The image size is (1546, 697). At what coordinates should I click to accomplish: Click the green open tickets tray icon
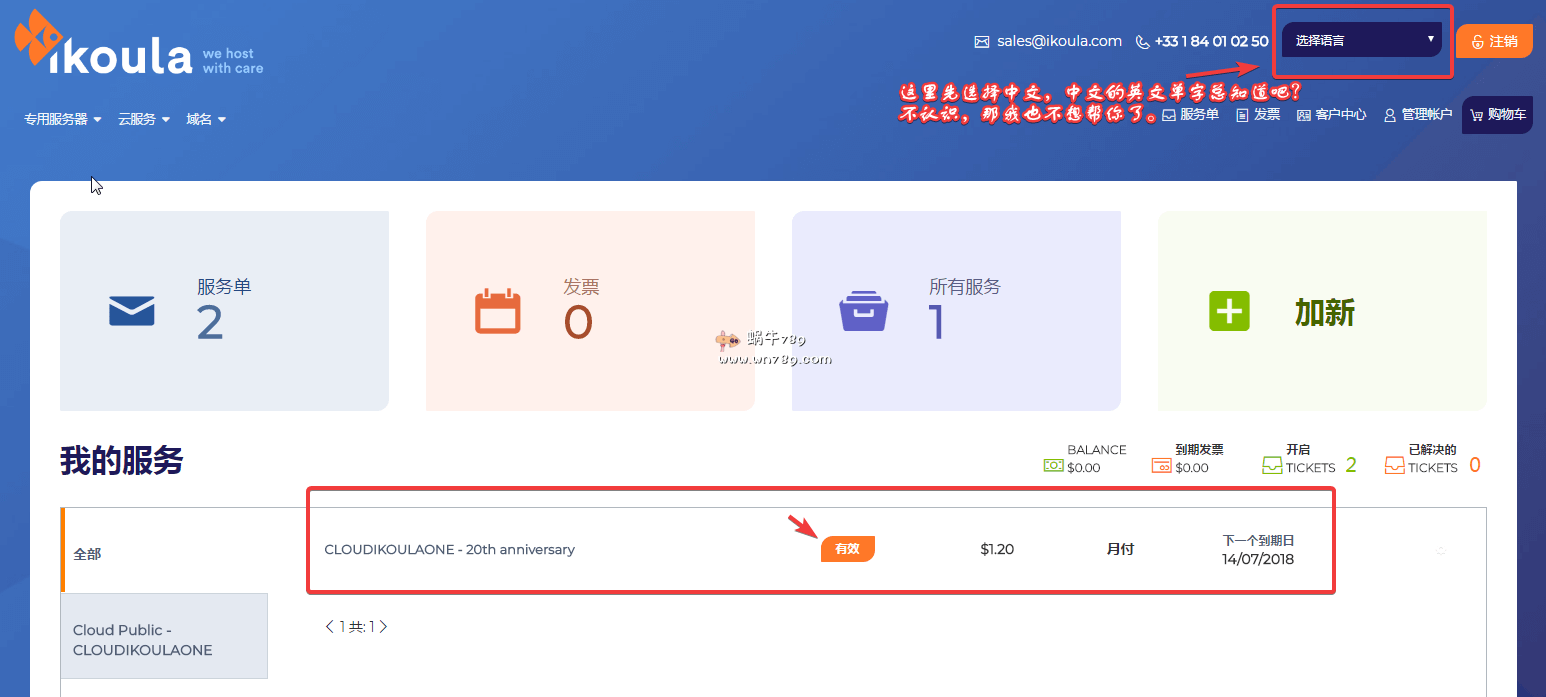[1272, 466]
